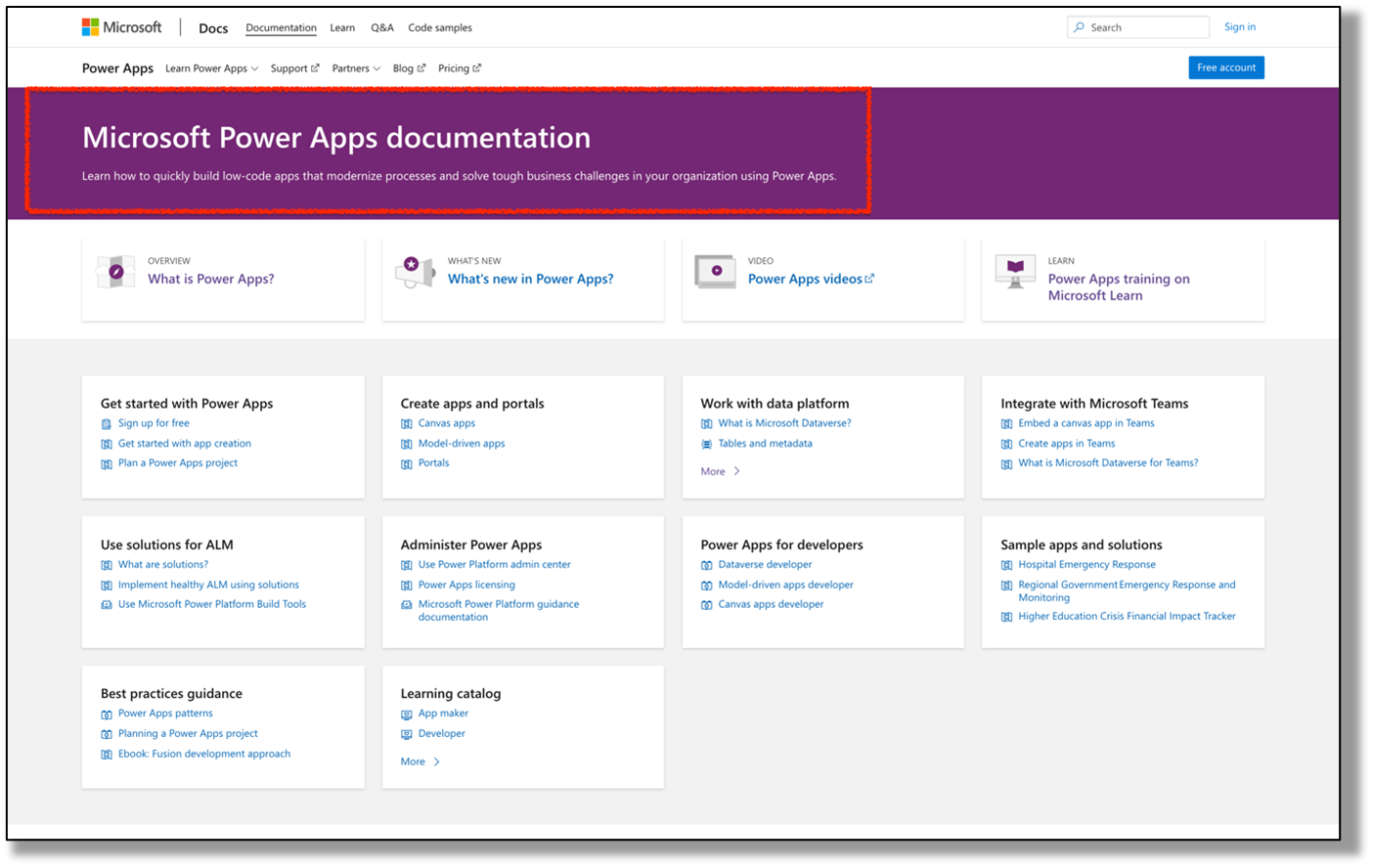Click the search magnifier icon

point(1080,27)
